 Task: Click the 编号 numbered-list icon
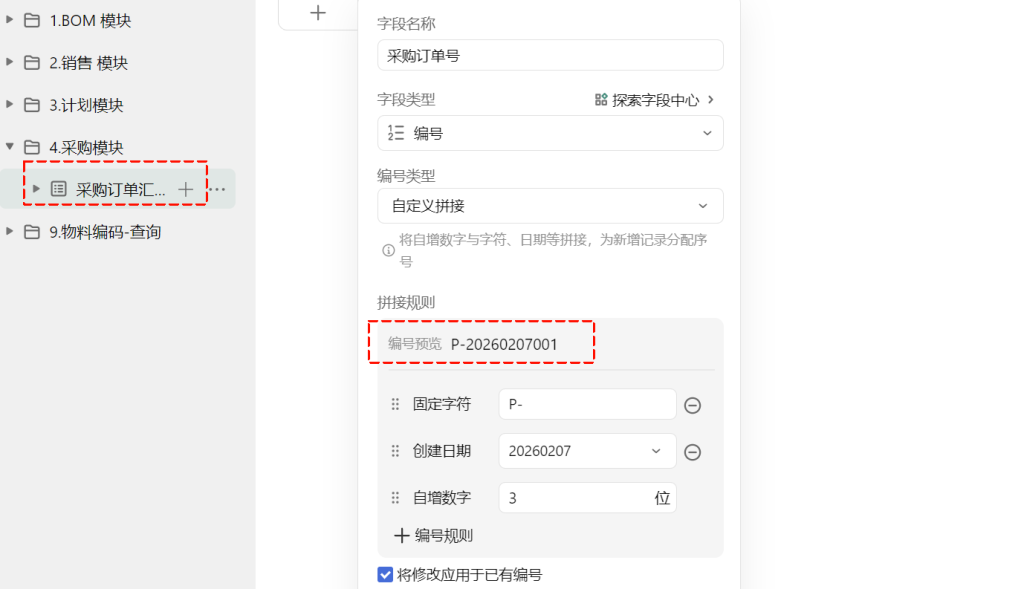396,133
